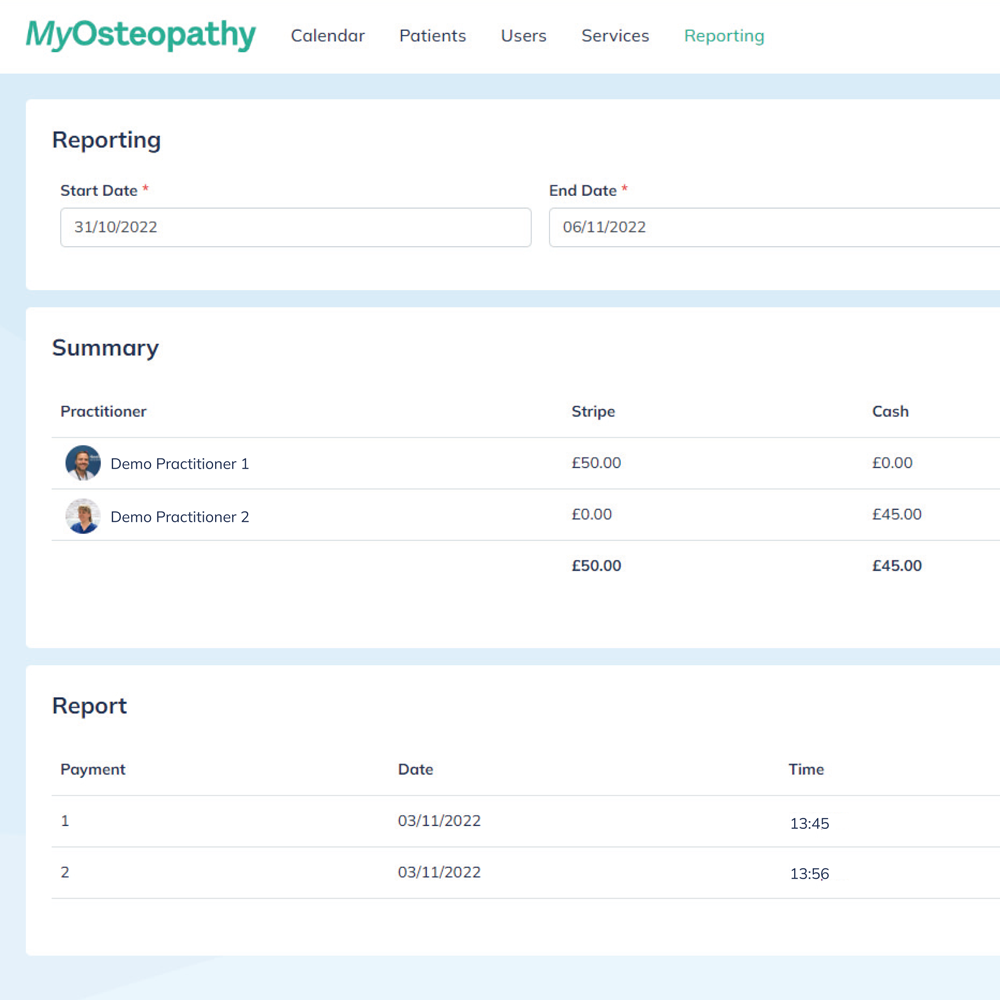Click the Practitioner column header
The height and width of the screenshot is (1000, 1000).
(x=103, y=411)
